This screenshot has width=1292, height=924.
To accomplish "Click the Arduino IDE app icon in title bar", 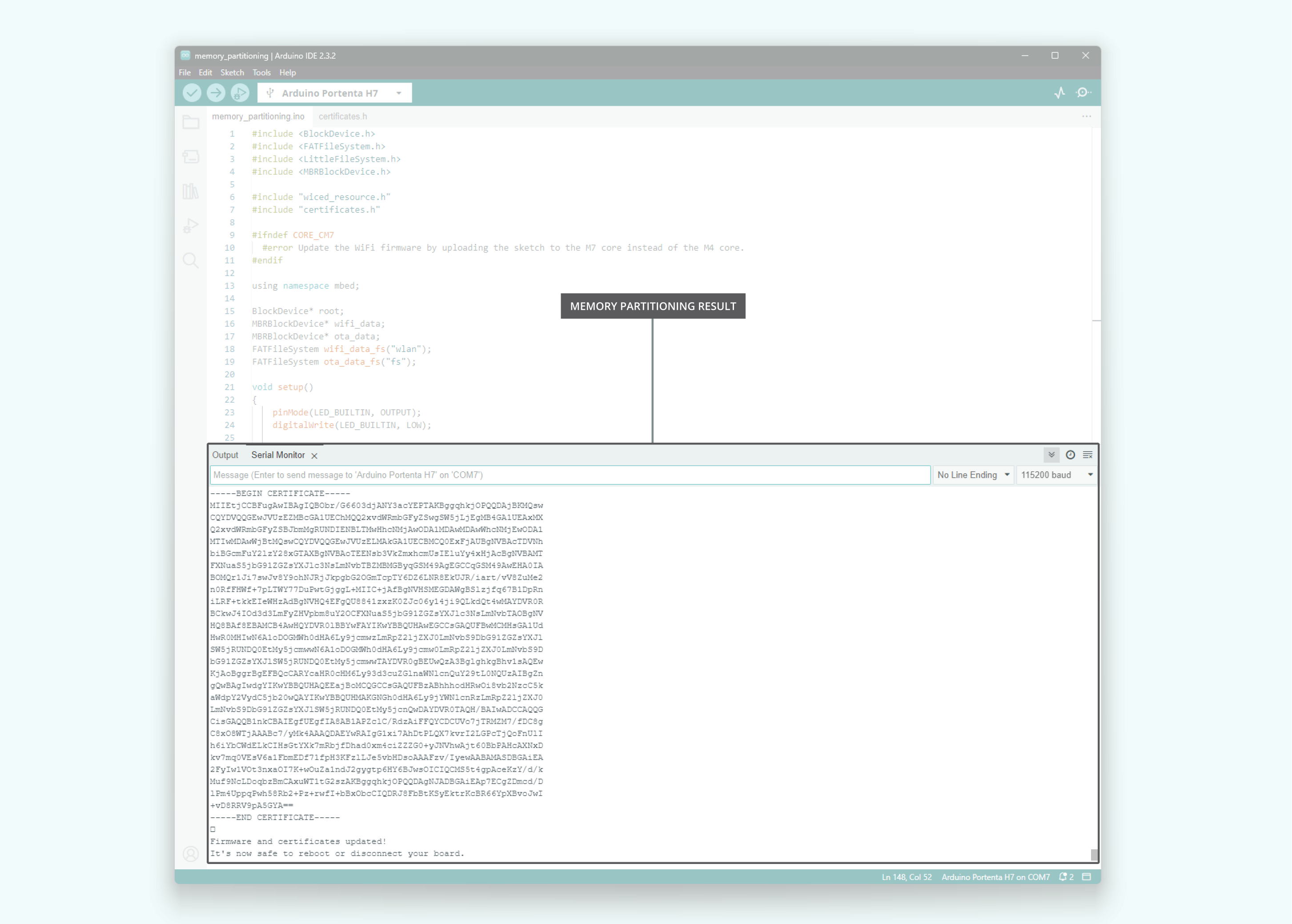I will (185, 55).
